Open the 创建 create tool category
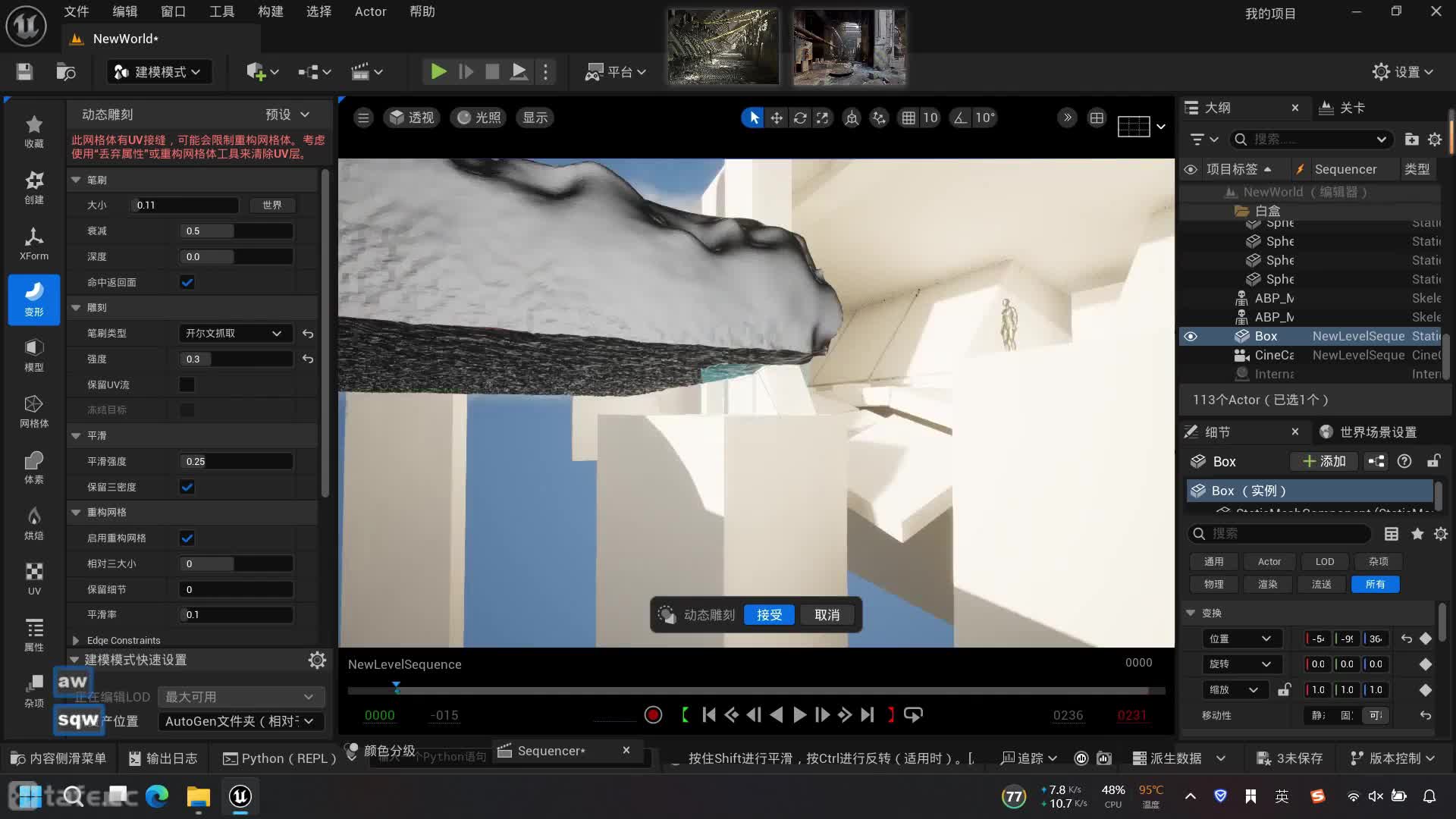This screenshot has width=1456, height=819. (x=34, y=187)
